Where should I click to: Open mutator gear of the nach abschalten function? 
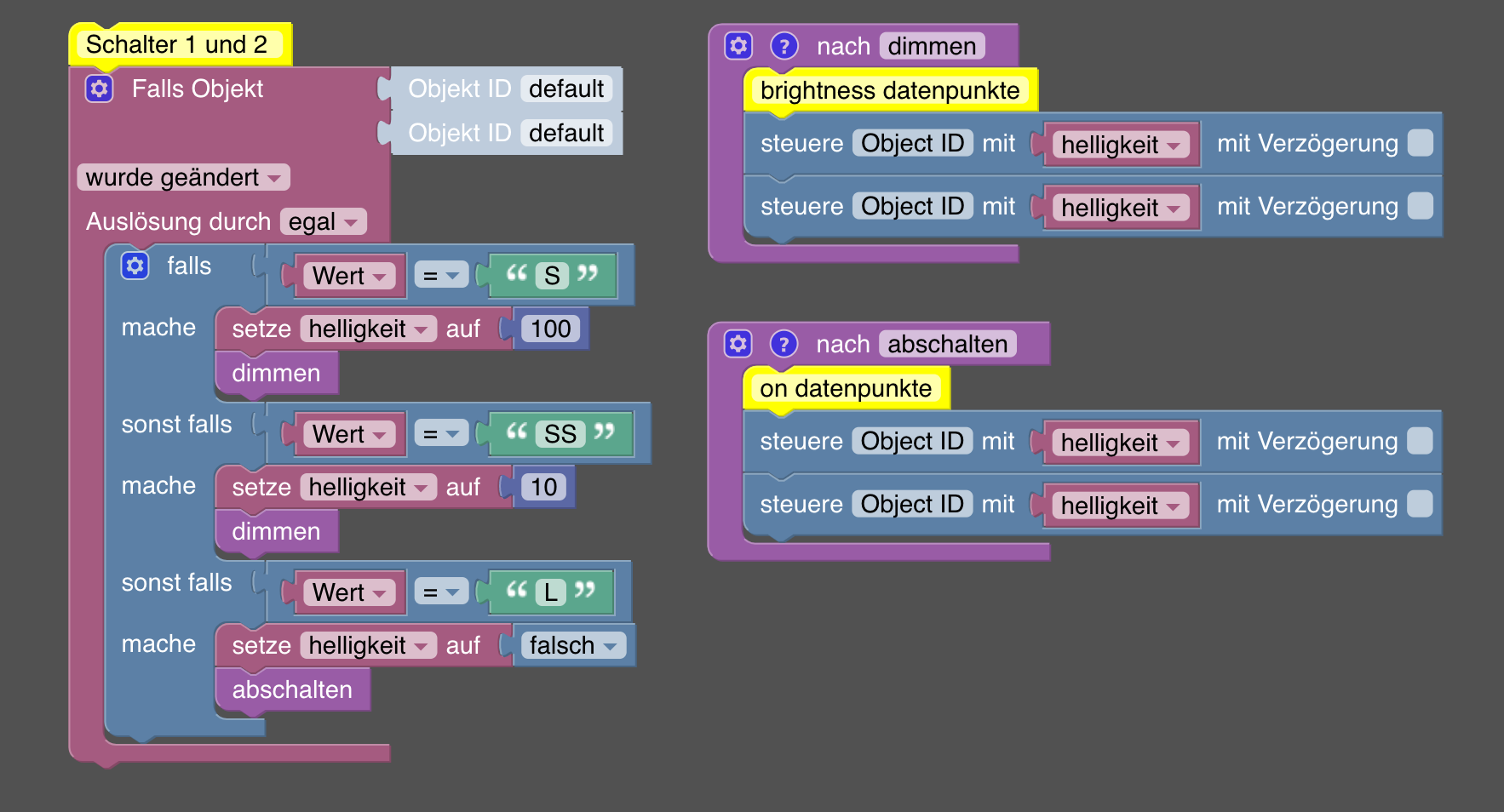[738, 344]
